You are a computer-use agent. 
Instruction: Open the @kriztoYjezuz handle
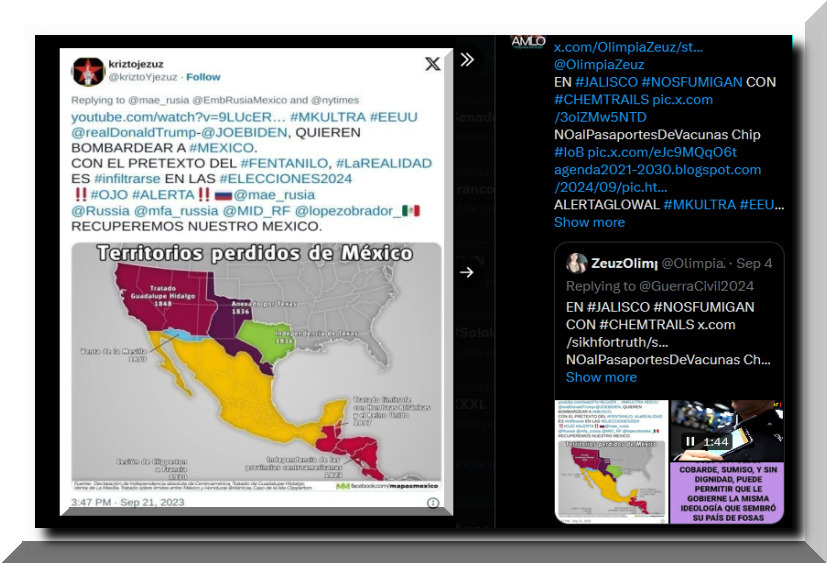coord(143,77)
